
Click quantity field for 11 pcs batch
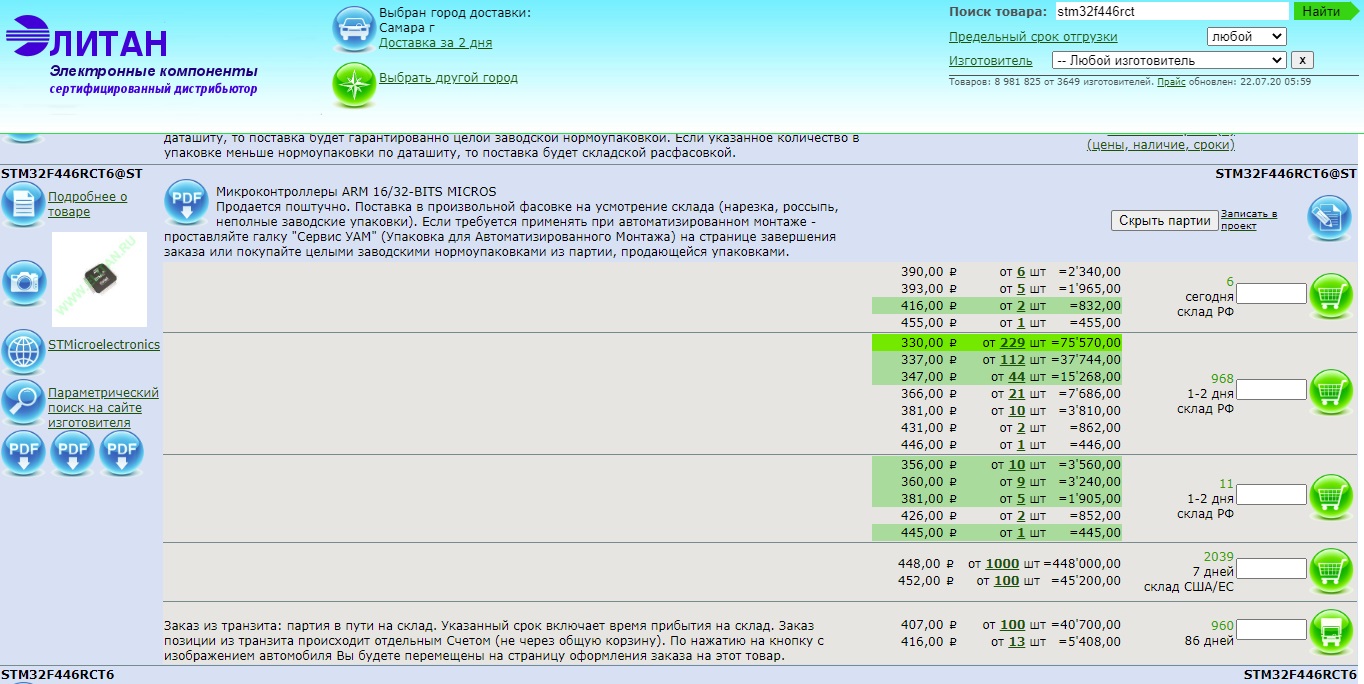tap(1271, 495)
